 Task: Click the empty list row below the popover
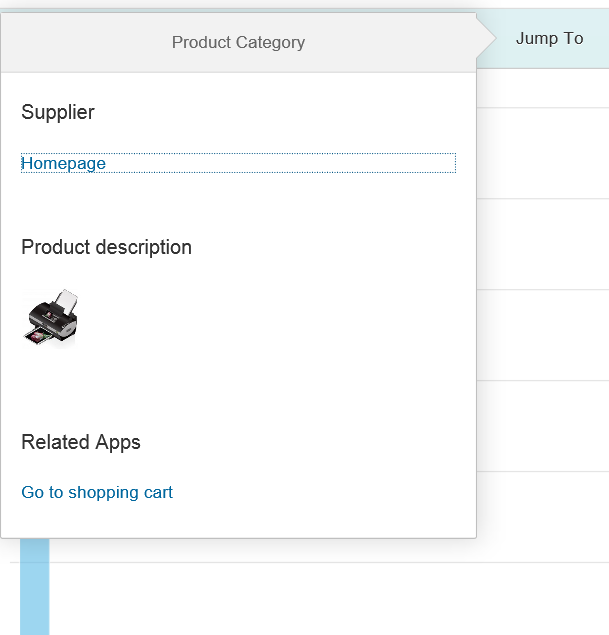pyautogui.click(x=320, y=600)
